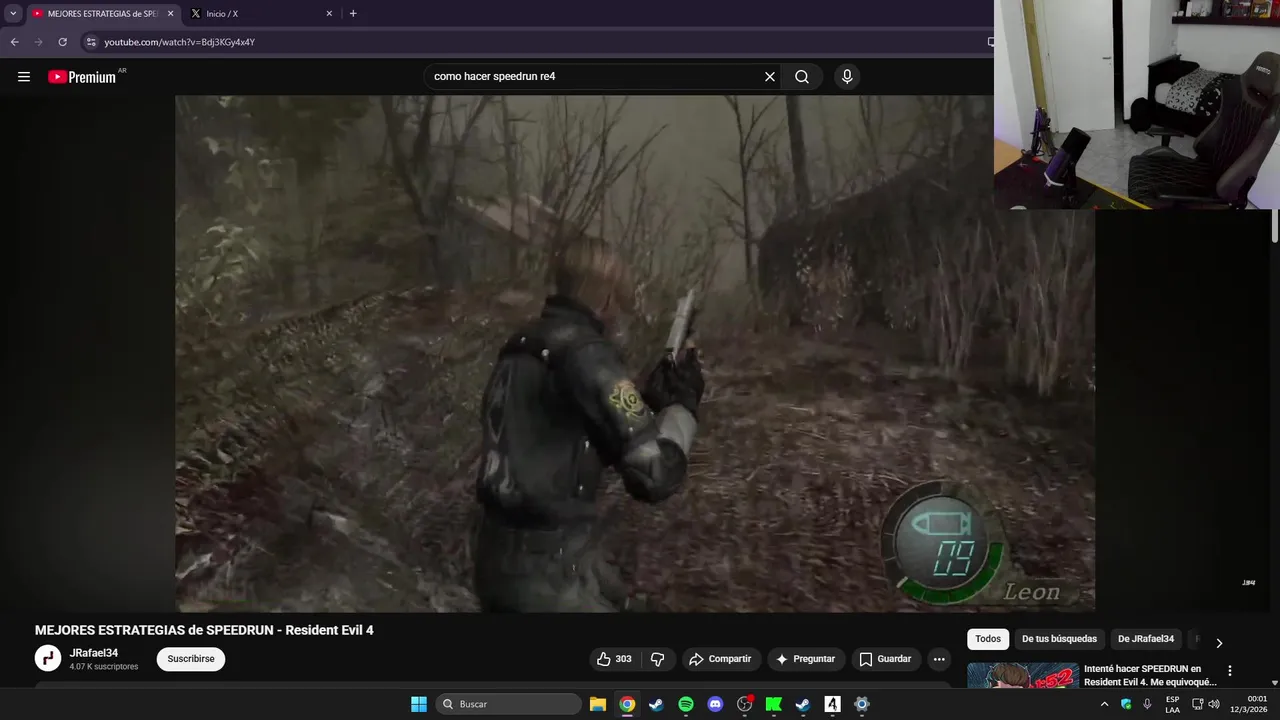This screenshot has width=1280, height=720.
Task: Open options menu for suggested video
Action: (1230, 671)
